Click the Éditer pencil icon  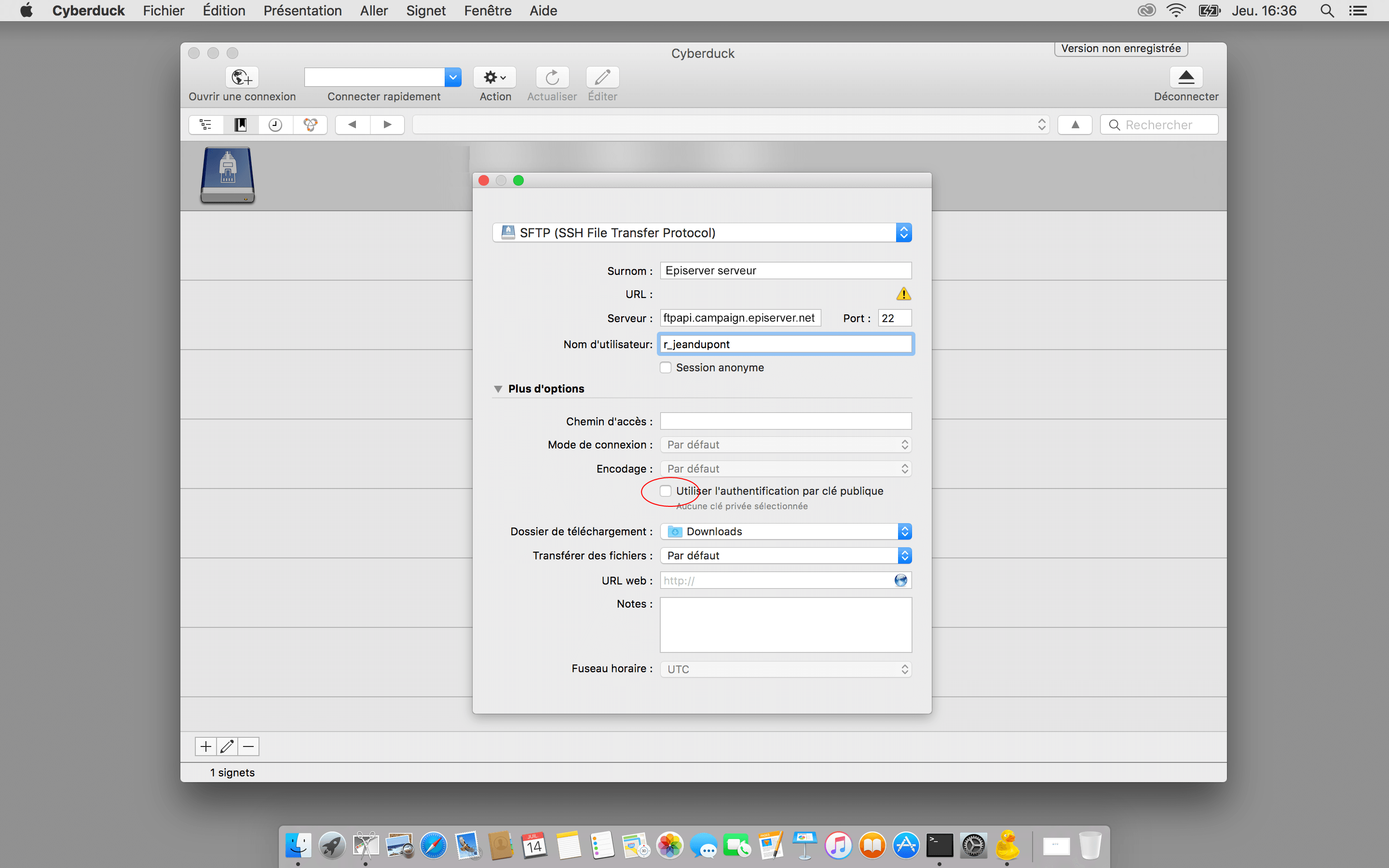pyautogui.click(x=603, y=77)
